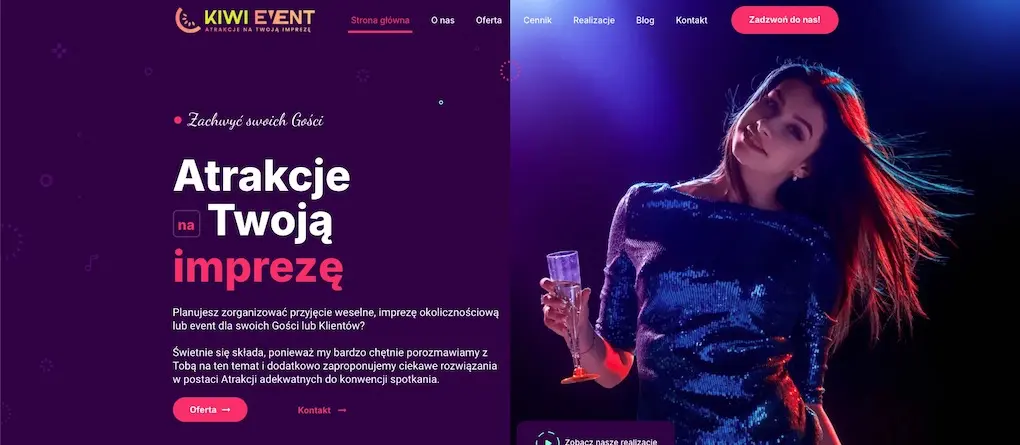The height and width of the screenshot is (445, 1020).
Task: Click the pink "imprezę" headline word
Action: coord(258,269)
